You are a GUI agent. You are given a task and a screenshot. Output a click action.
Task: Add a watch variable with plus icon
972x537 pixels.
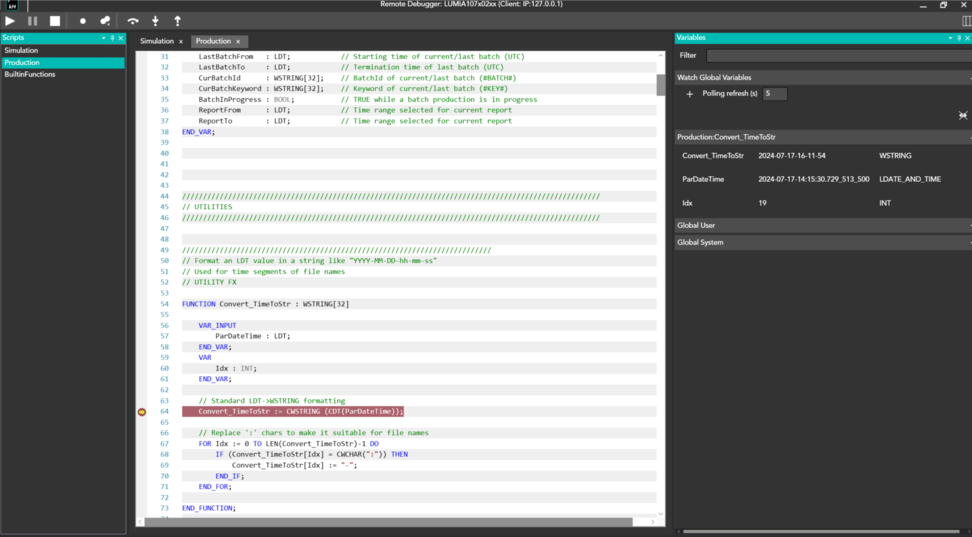[690, 94]
